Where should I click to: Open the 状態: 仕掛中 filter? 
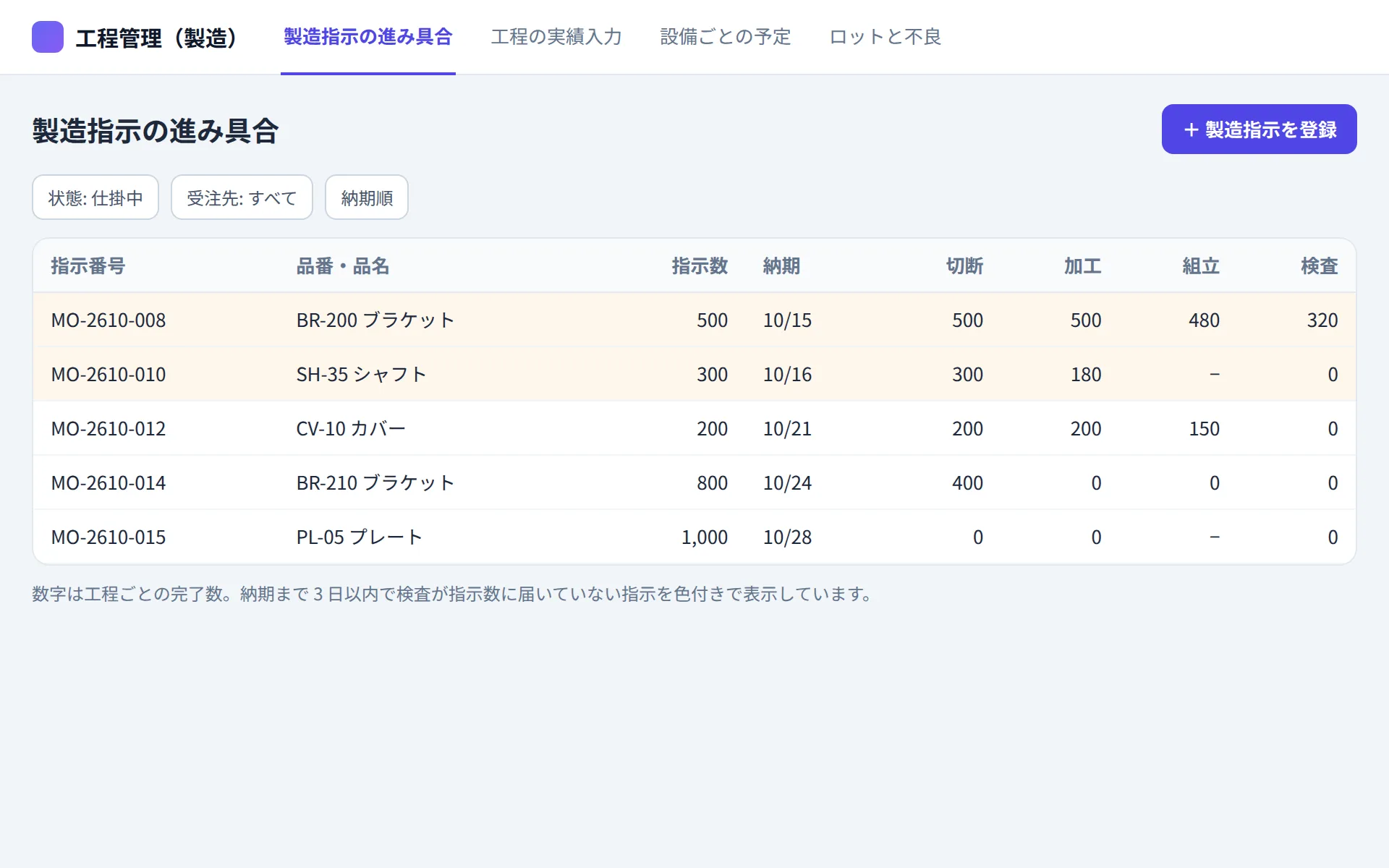click(95, 197)
